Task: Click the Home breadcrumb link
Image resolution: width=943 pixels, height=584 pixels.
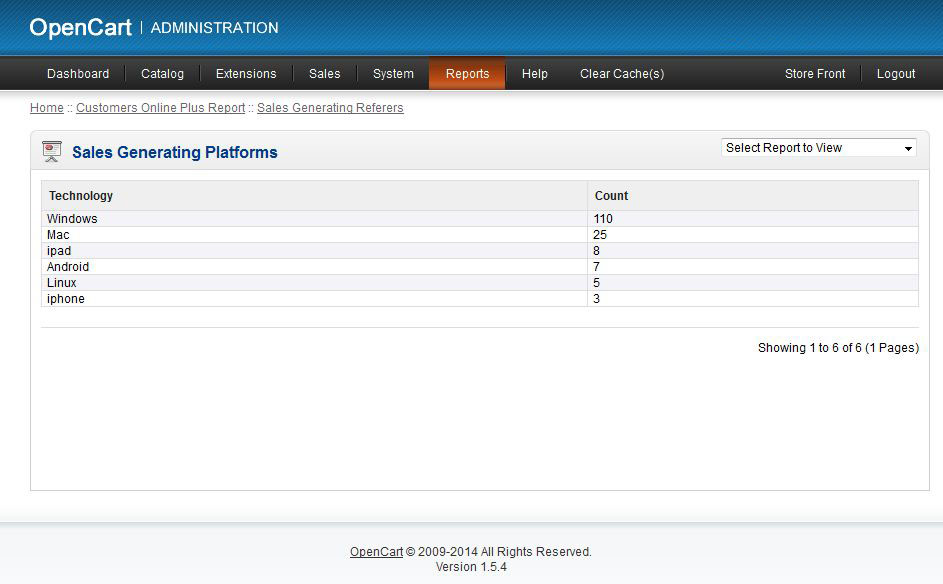Action: pos(47,108)
